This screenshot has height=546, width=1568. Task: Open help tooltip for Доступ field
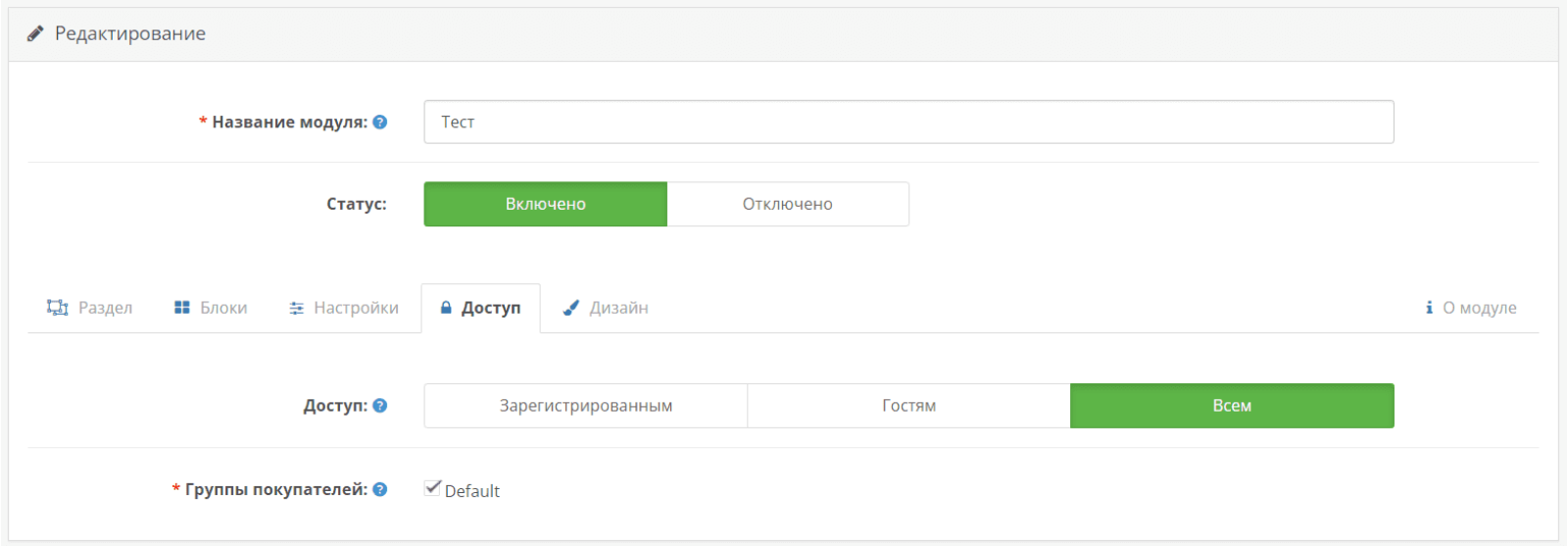point(380,405)
